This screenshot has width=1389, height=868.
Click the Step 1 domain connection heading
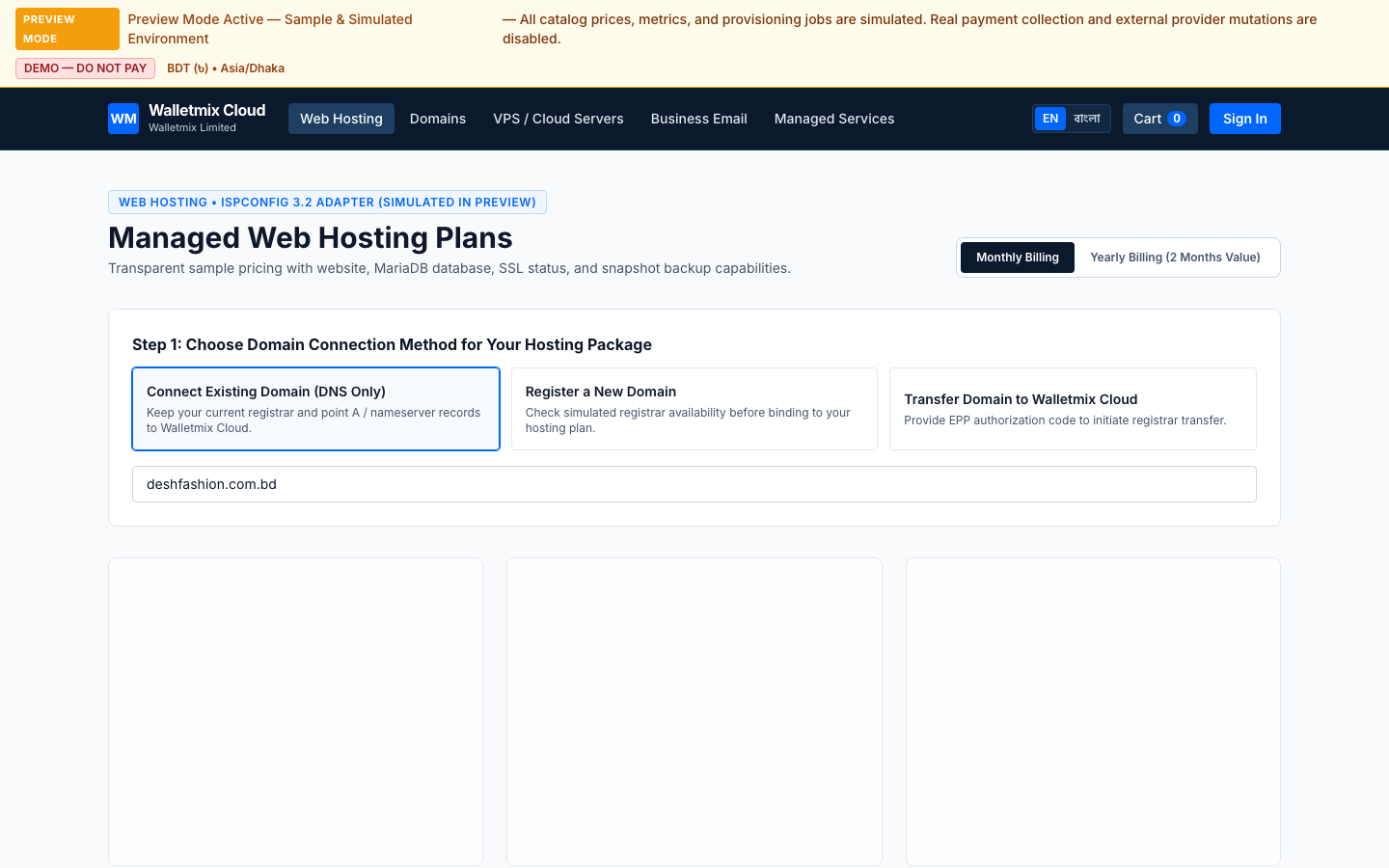pyautogui.click(x=392, y=345)
